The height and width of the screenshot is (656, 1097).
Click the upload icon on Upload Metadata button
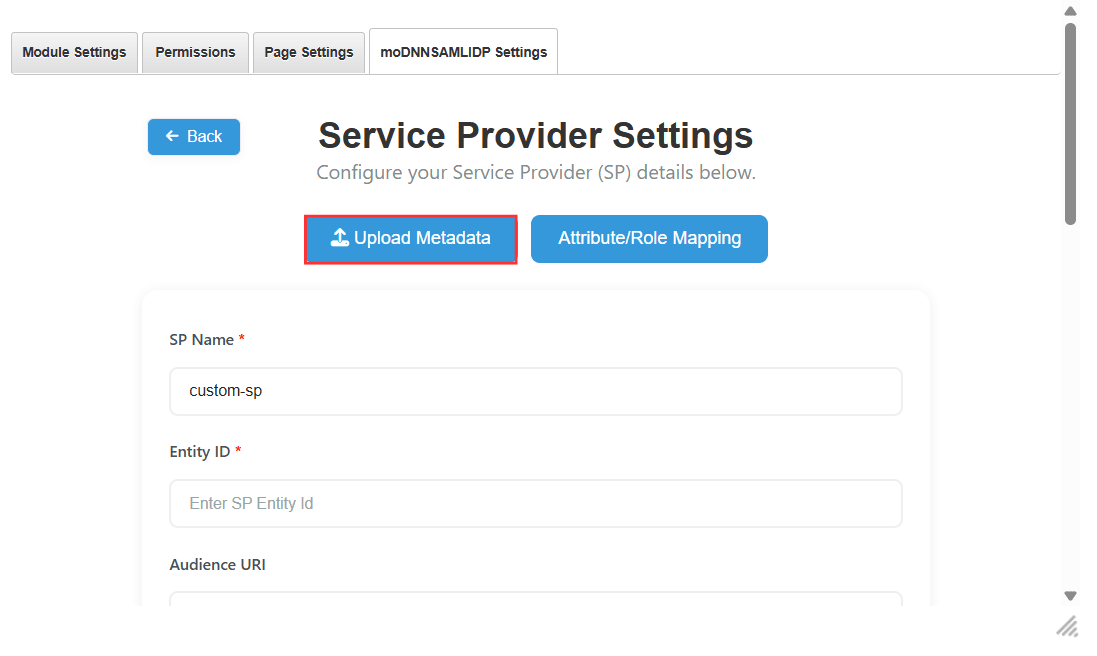tap(340, 238)
